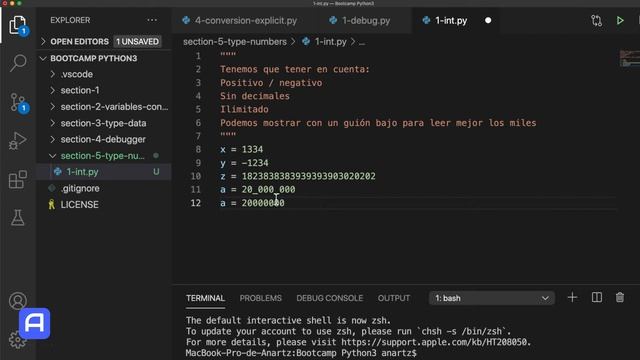Click line 8 code x = 1334
Viewport: 640px width, 360px height.
pyautogui.click(x=242, y=149)
